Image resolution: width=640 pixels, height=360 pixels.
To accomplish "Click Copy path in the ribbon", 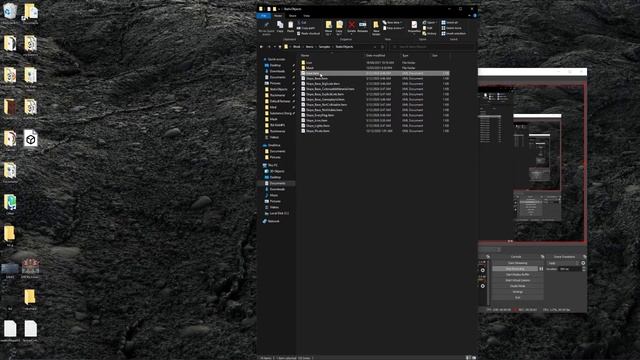I will coord(306,28).
